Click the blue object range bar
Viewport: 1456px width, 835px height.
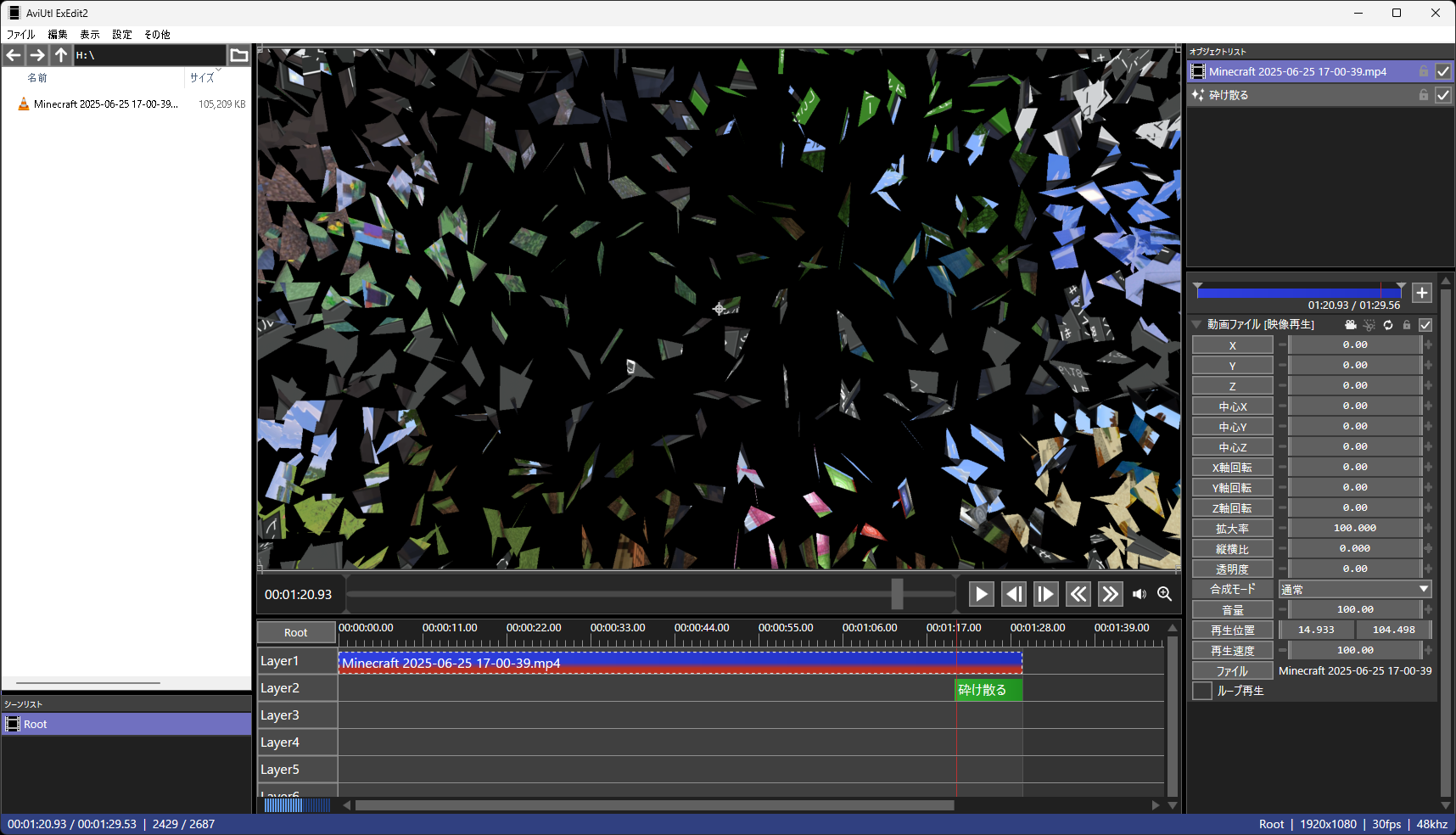[x=1299, y=293]
